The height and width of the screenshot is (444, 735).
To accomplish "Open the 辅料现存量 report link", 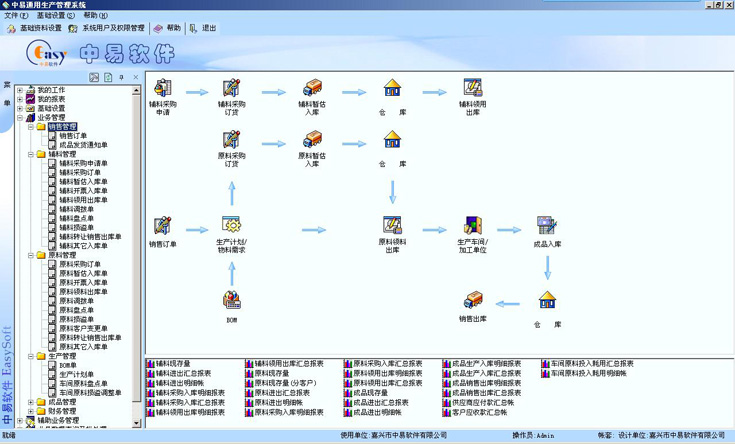I will coord(173,364).
